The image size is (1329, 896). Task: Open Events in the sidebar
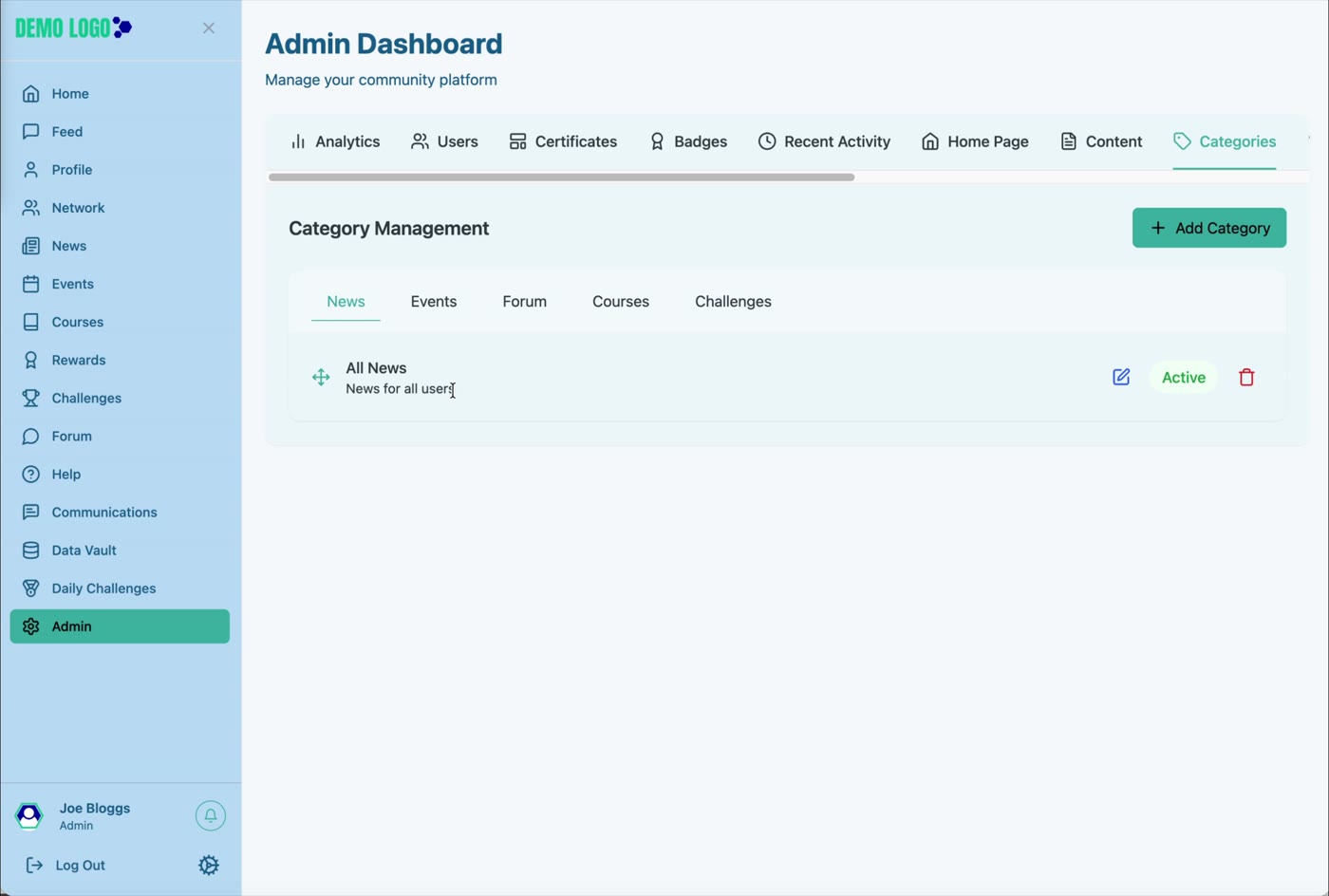coord(120,284)
